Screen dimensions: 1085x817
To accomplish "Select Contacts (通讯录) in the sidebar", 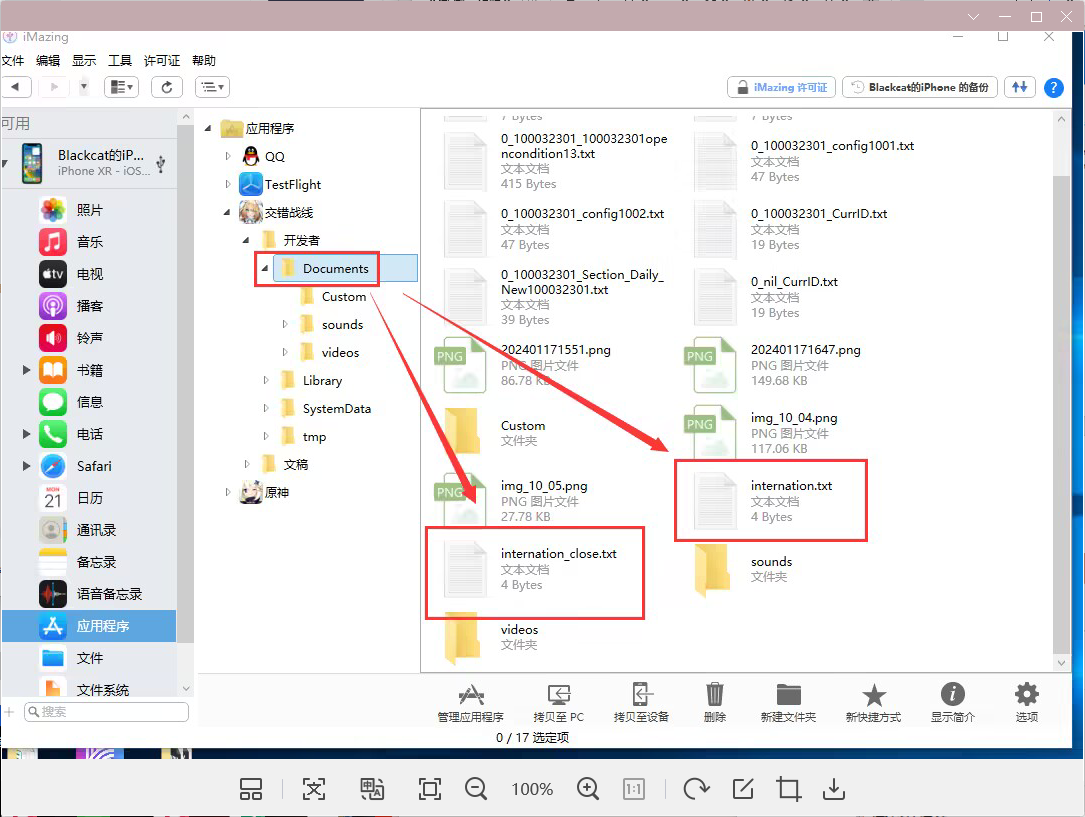I will (x=89, y=530).
